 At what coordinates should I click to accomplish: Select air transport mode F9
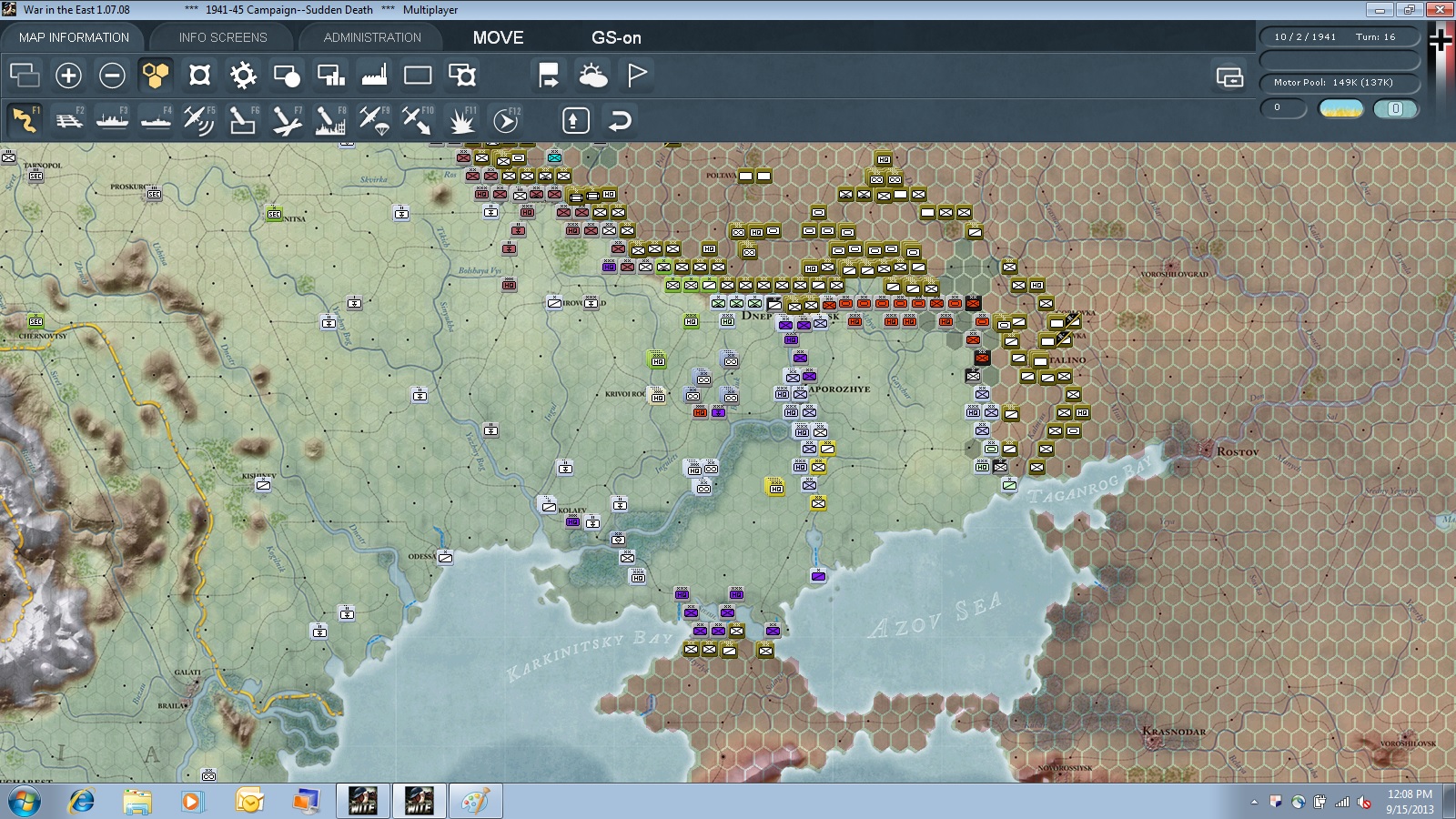tap(374, 120)
